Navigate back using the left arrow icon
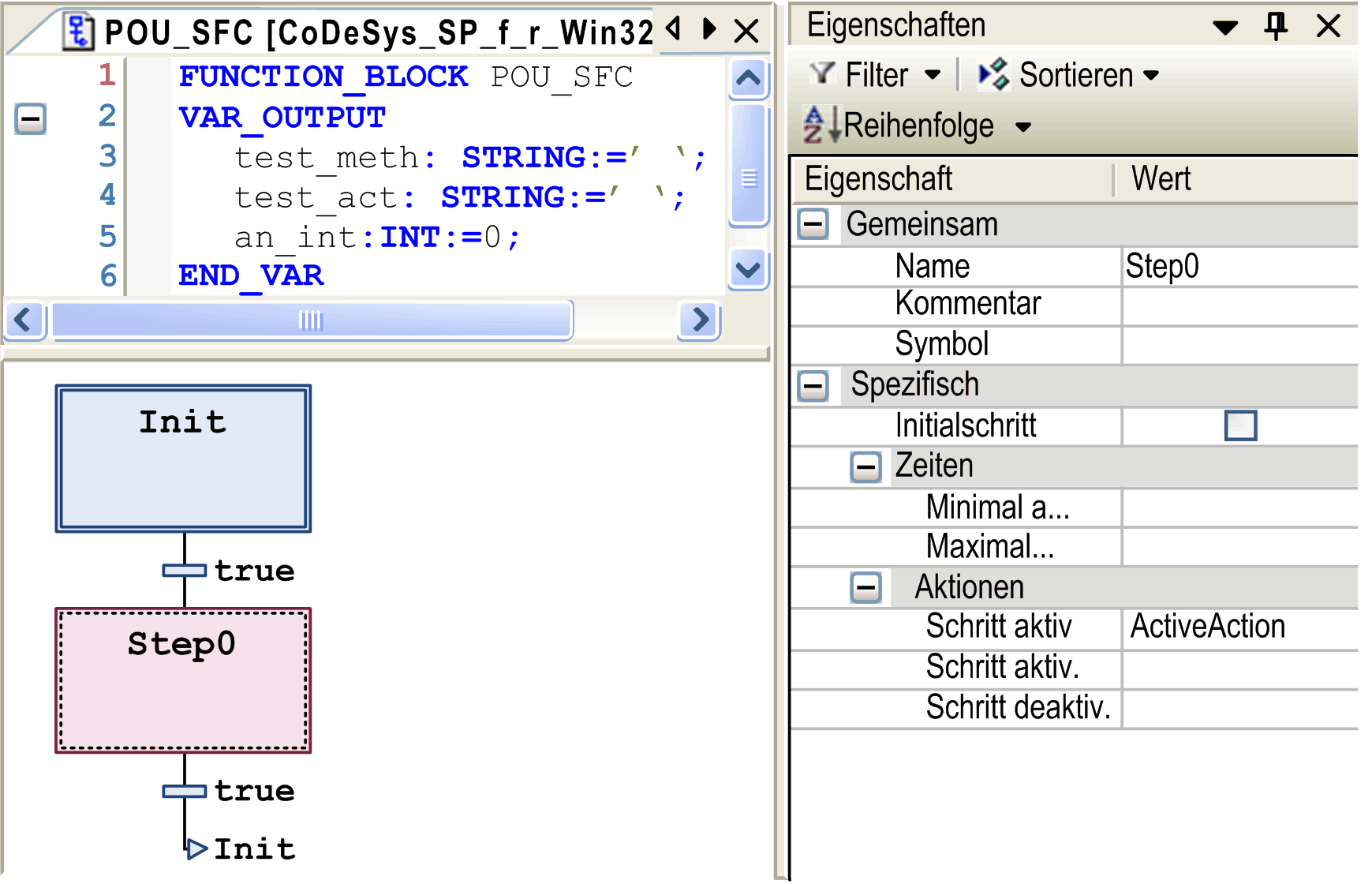The image size is (1372, 884). (x=671, y=28)
